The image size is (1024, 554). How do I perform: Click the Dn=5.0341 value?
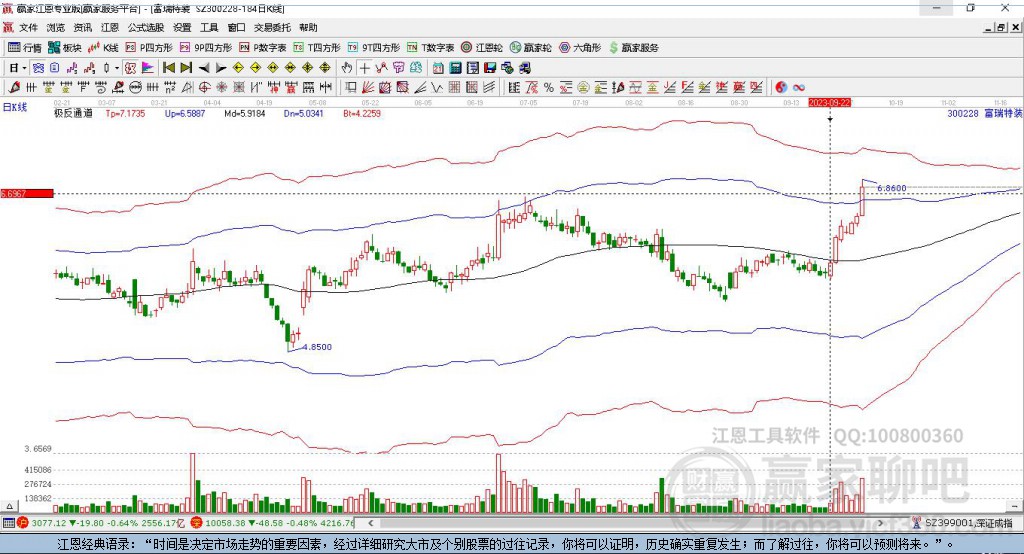coord(304,114)
